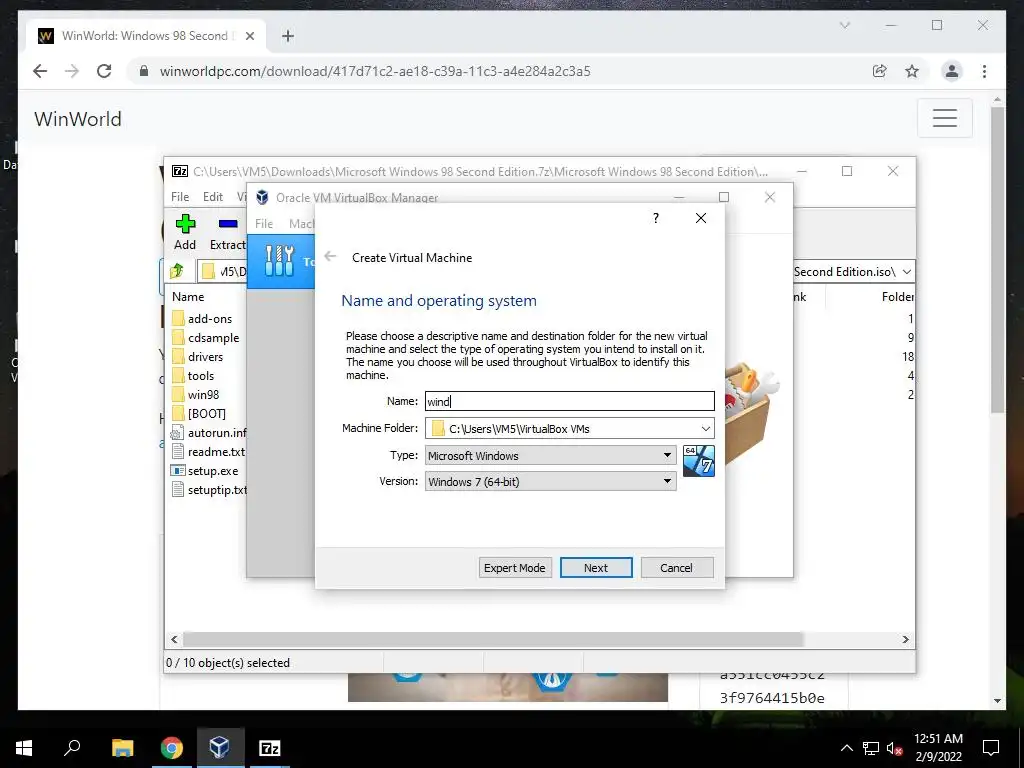Bookmark this page with the star icon
Image resolution: width=1024 pixels, height=768 pixels.
pos(912,71)
